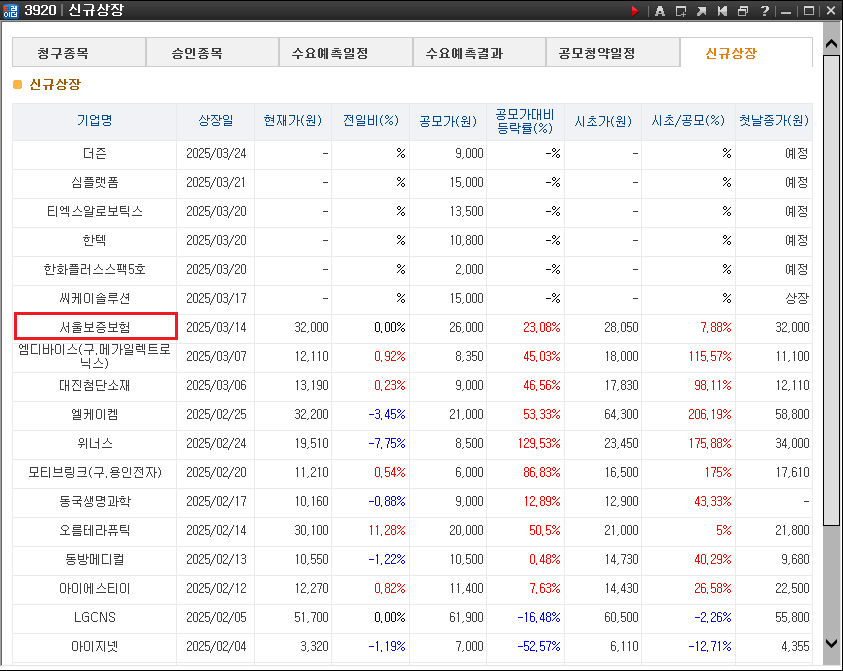Select the 공모청약일정 tab
Screen dimensions: 843x671
612,53
